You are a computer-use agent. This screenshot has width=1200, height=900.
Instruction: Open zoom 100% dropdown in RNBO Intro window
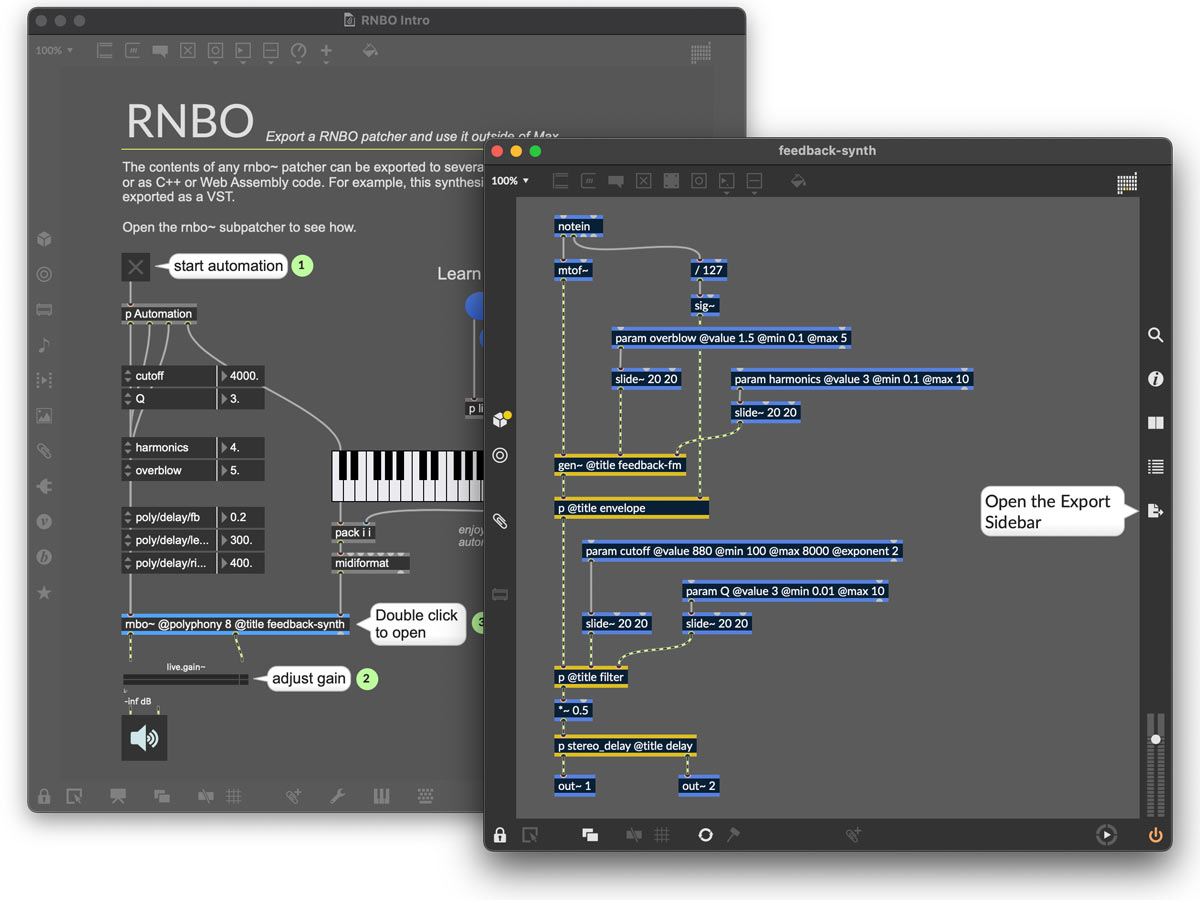pos(55,50)
